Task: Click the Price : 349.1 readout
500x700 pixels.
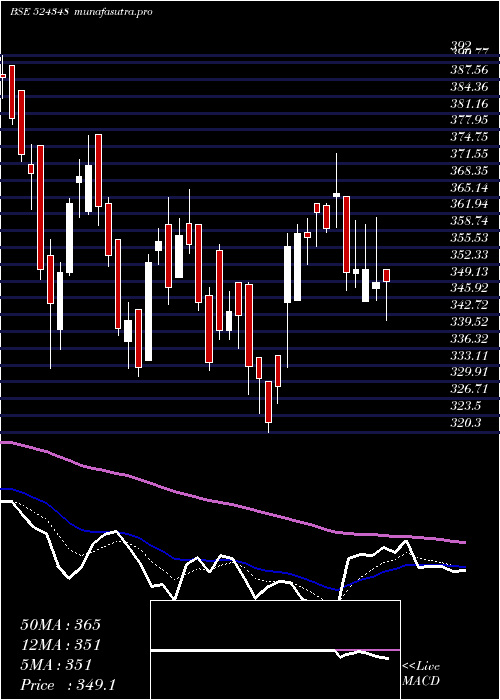Action: (68, 685)
